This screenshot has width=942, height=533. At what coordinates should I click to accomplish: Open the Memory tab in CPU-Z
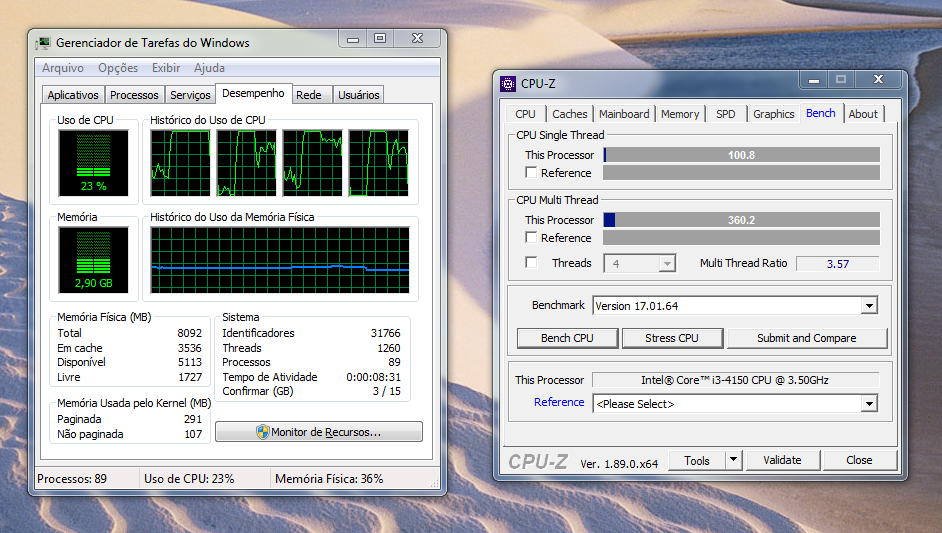pyautogui.click(x=680, y=114)
